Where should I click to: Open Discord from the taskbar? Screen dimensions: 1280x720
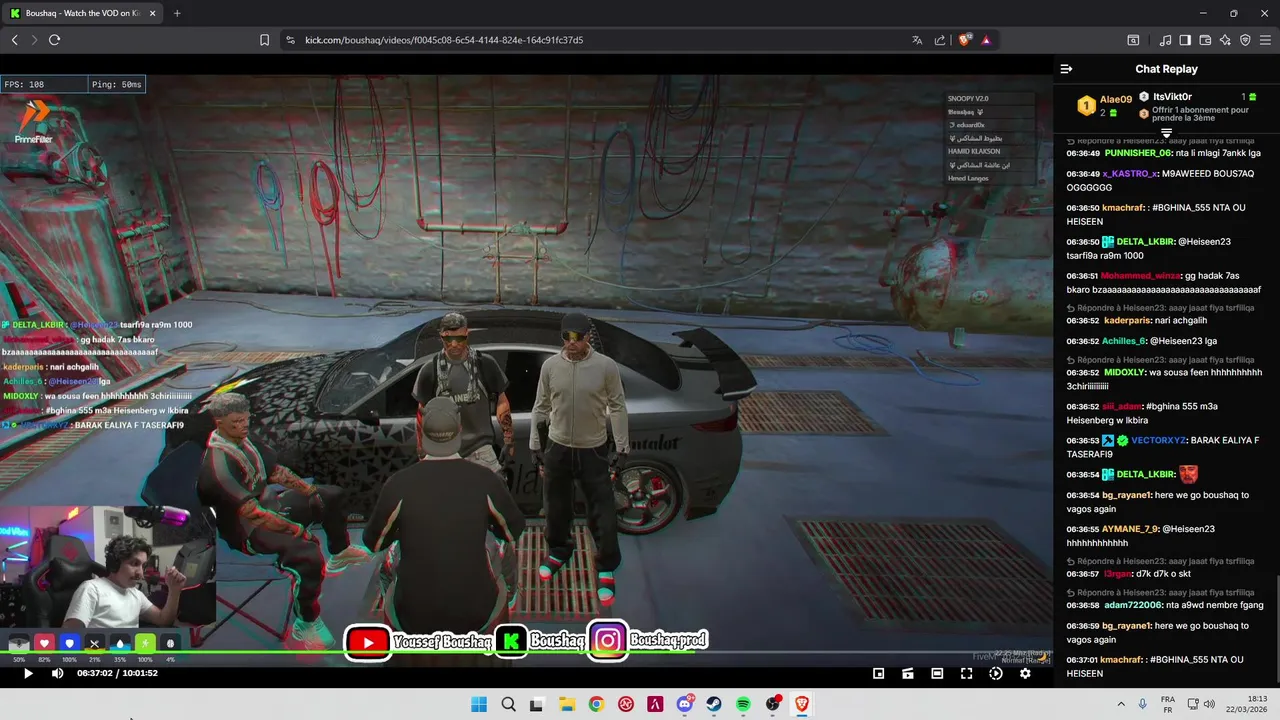tap(685, 704)
